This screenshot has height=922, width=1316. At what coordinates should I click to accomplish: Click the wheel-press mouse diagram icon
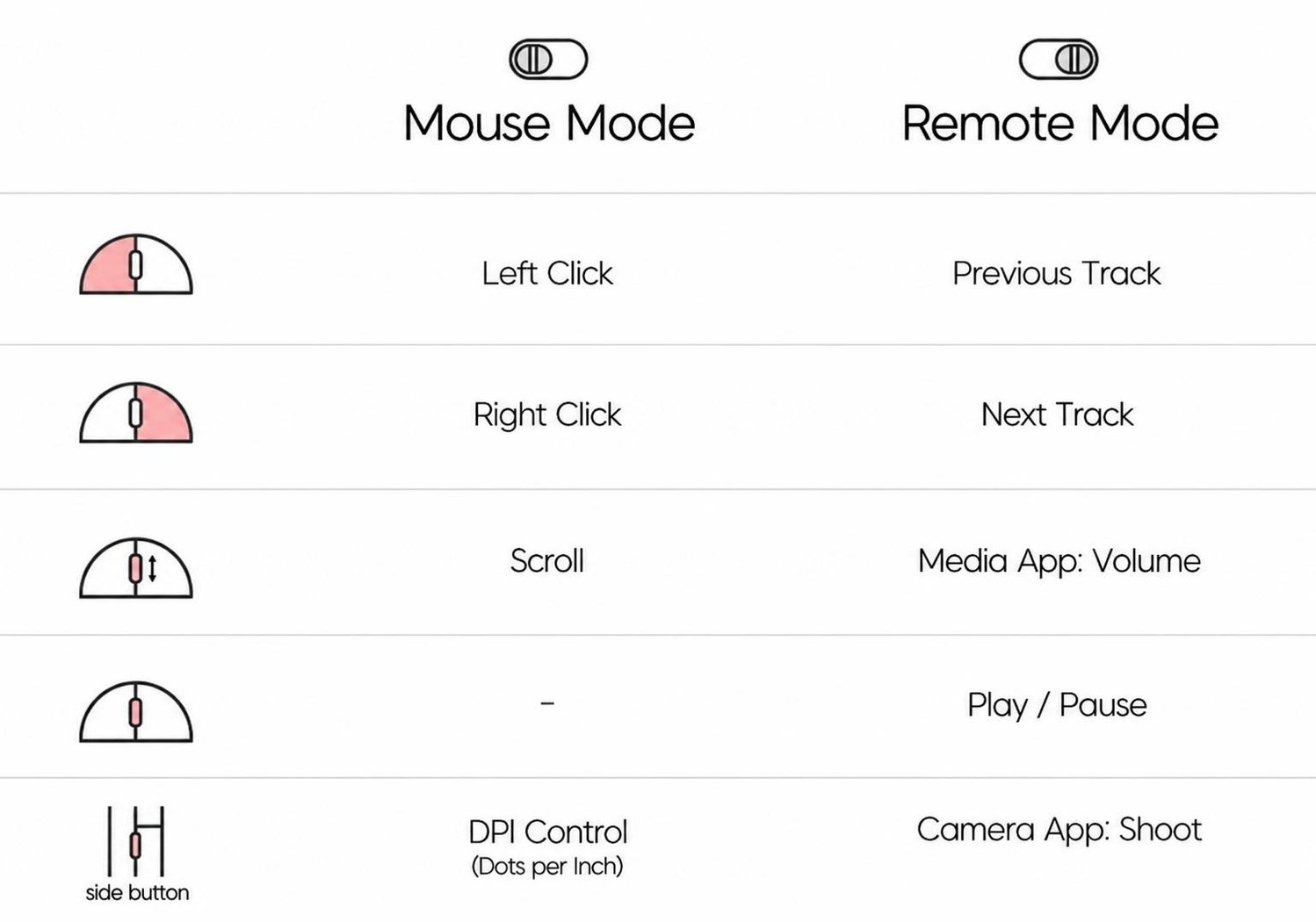136,712
